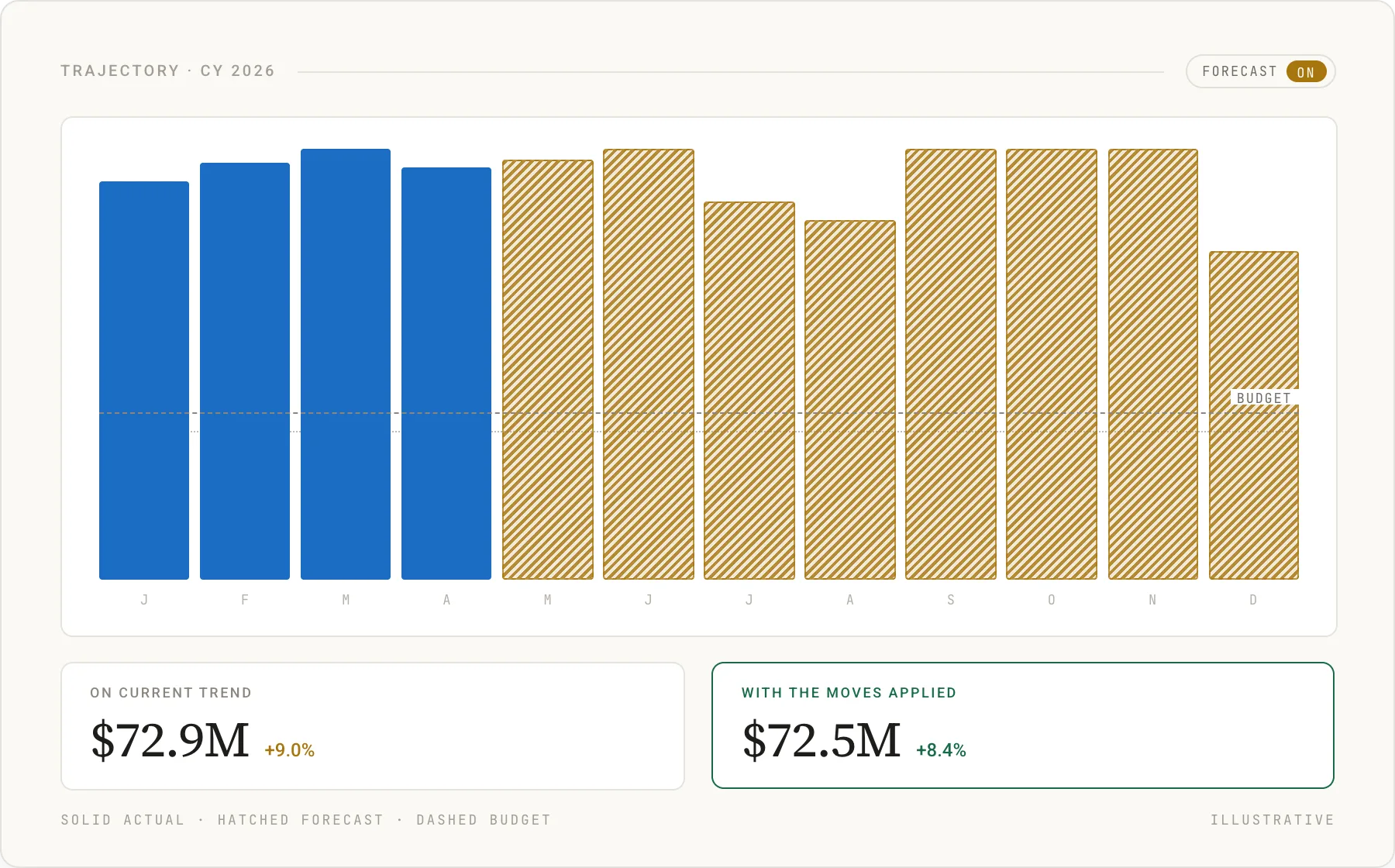1395x868 pixels.
Task: Click the O axis label for October
Action: click(1052, 600)
